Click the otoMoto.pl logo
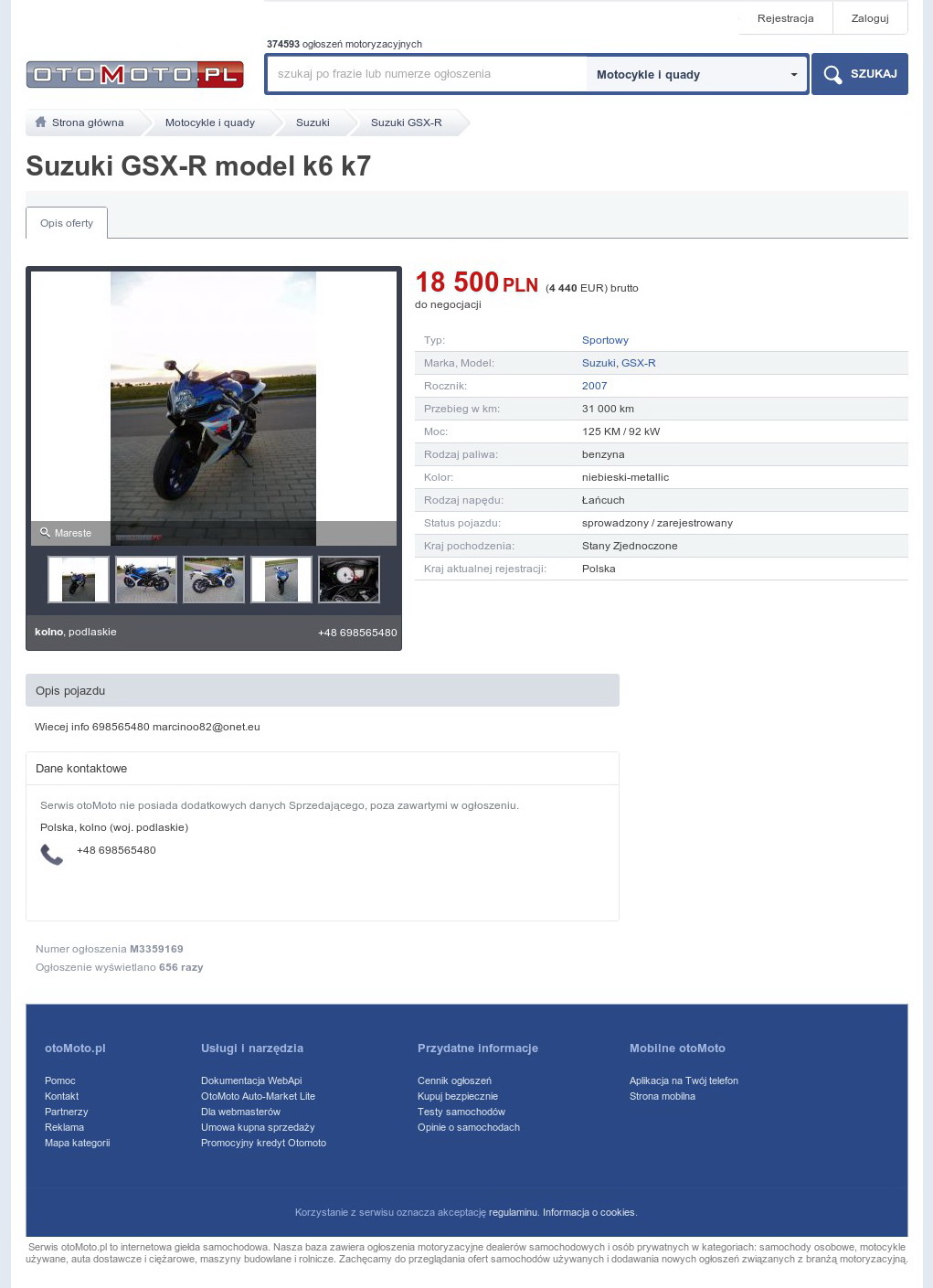 click(135, 74)
